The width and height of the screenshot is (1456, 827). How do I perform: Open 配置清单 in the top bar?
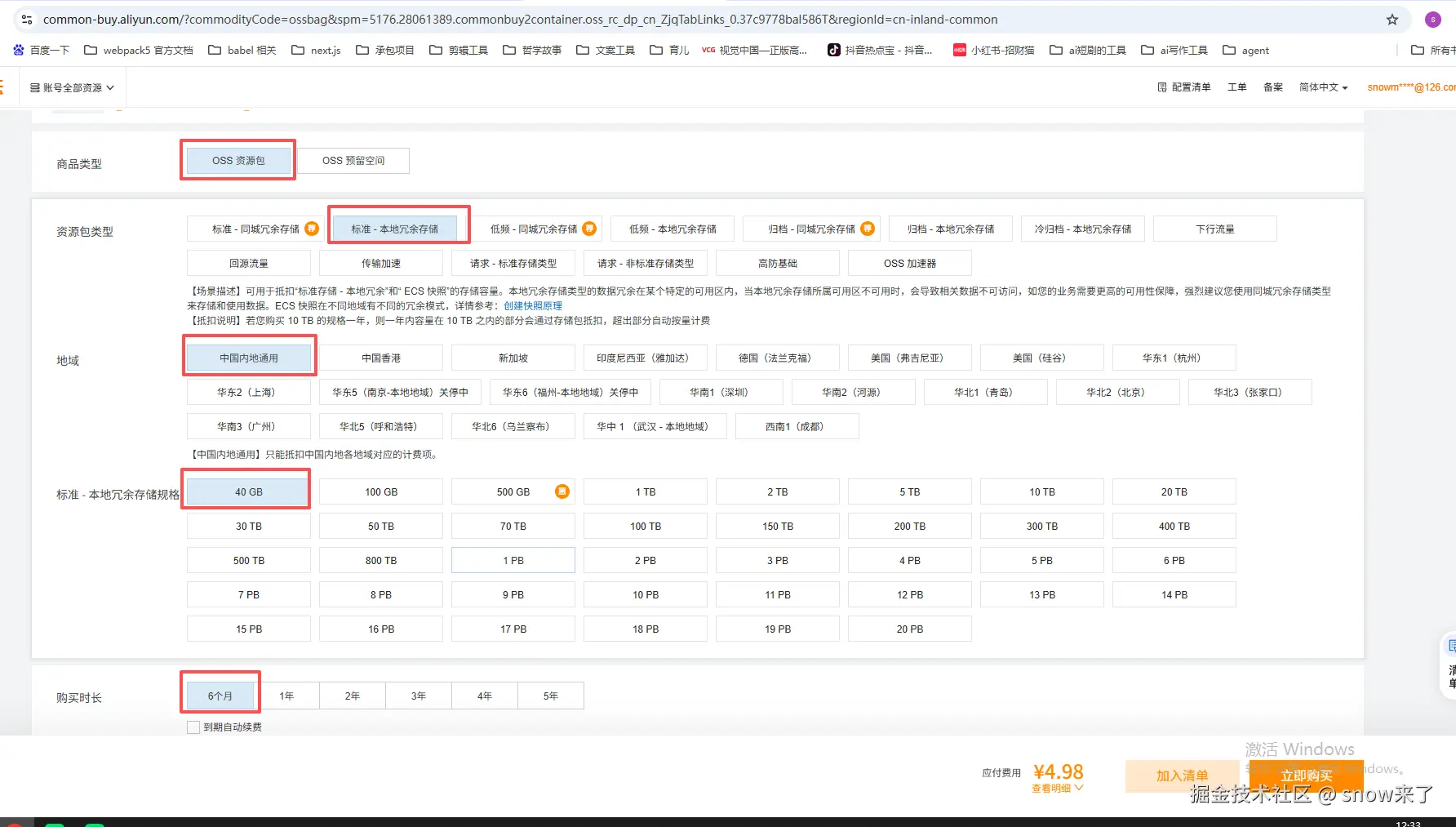[1184, 87]
